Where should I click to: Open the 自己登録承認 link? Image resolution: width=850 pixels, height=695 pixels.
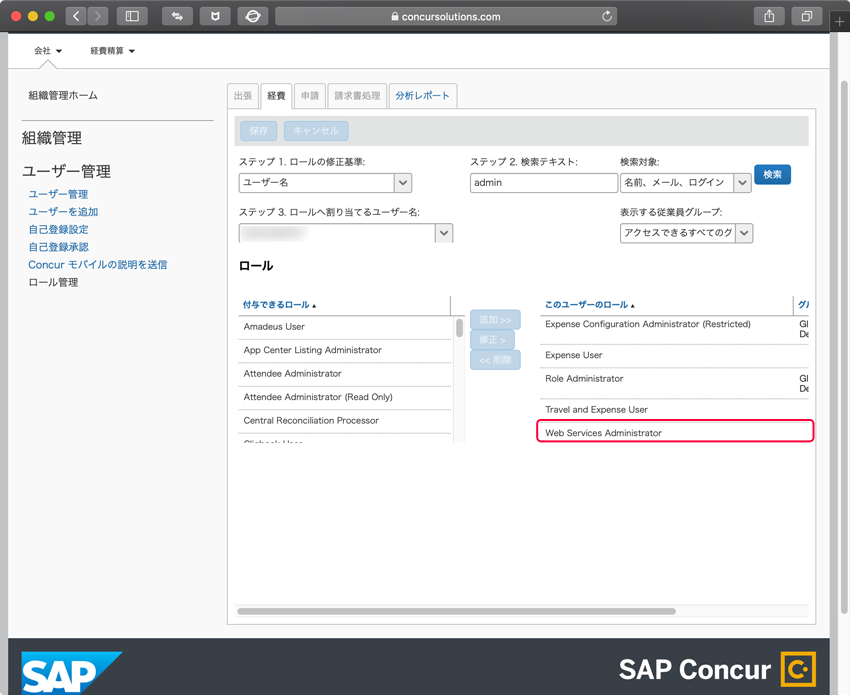(x=58, y=247)
